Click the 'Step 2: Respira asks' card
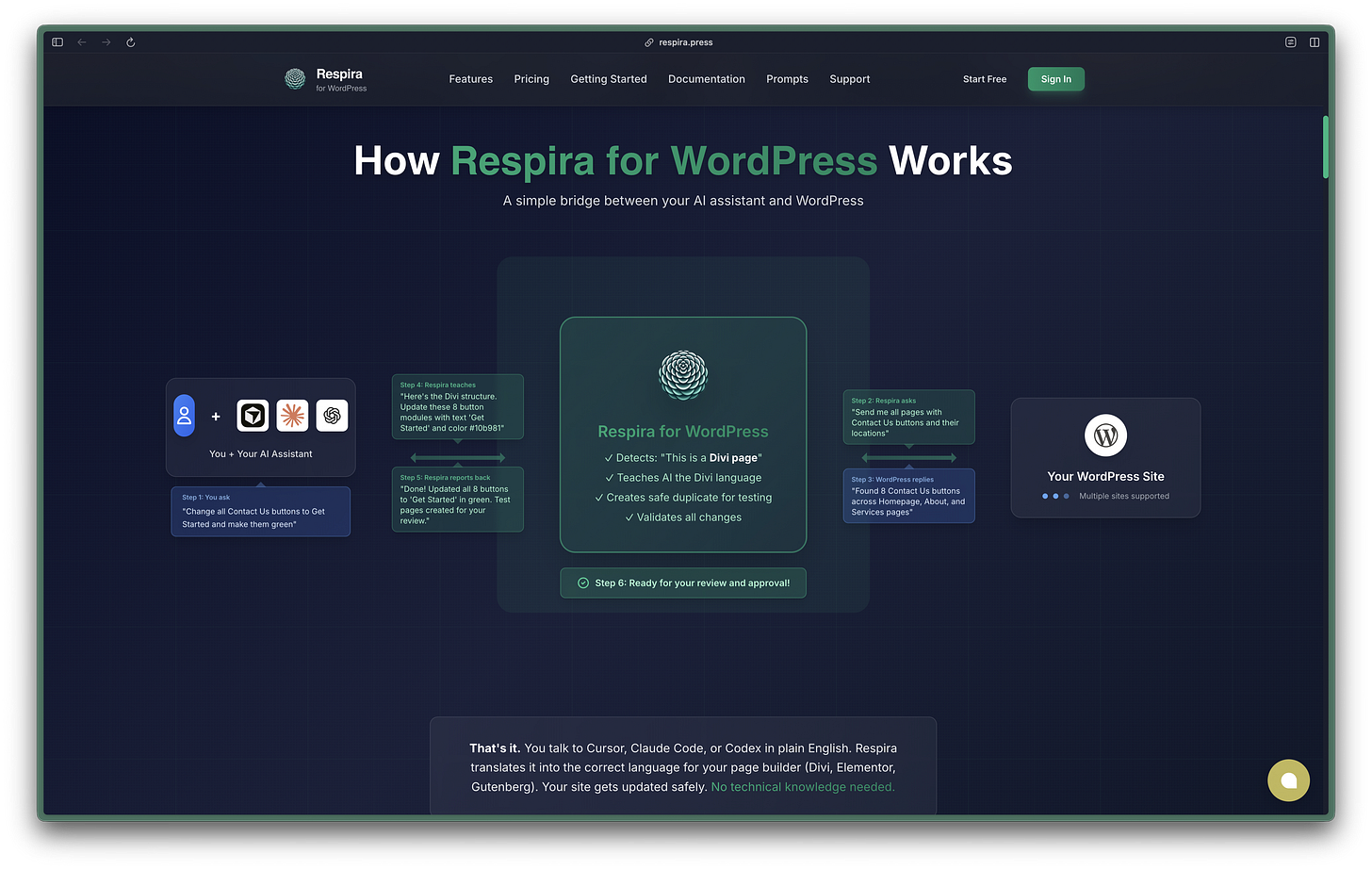 [x=909, y=418]
